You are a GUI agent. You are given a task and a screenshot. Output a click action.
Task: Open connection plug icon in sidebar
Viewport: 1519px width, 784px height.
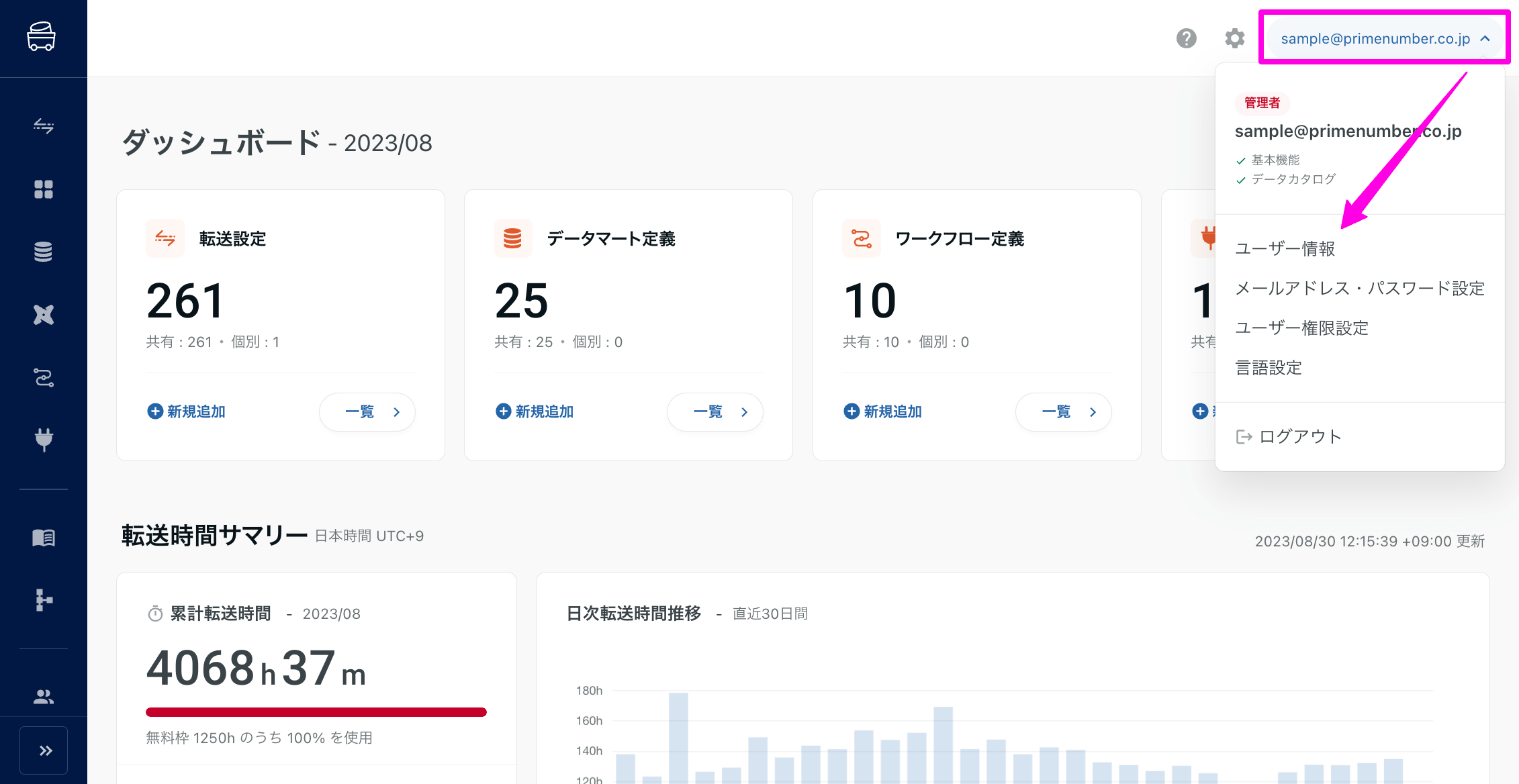[44, 439]
